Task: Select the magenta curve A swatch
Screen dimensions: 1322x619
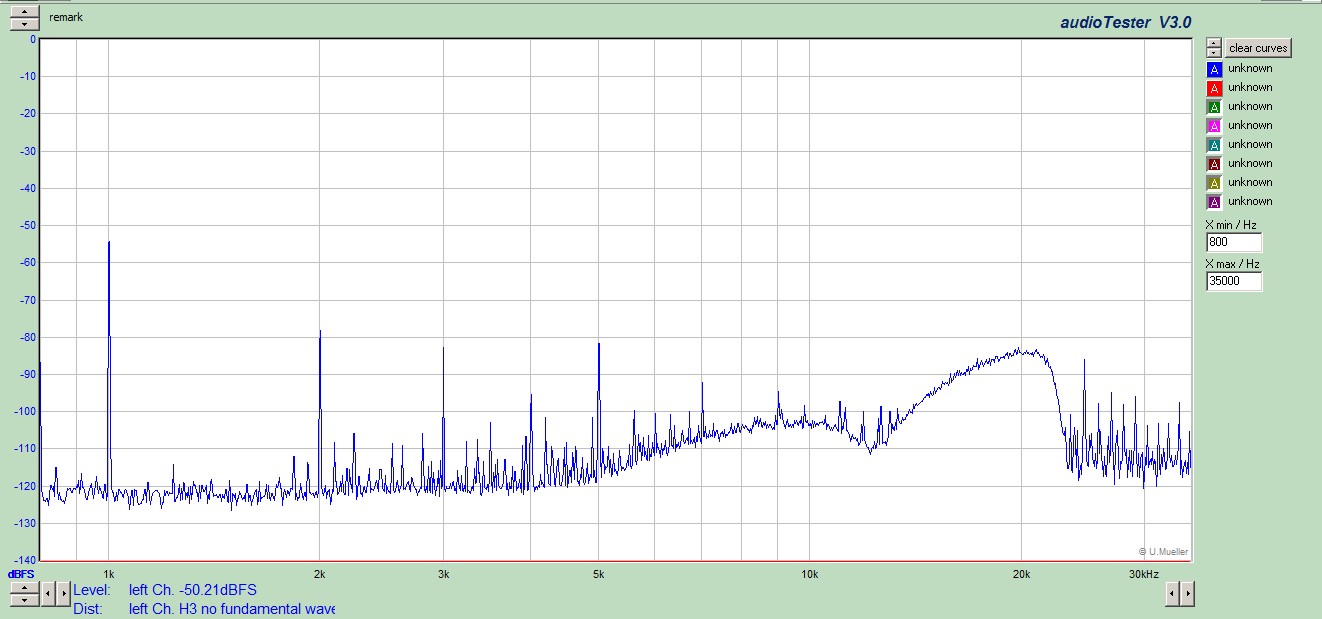Action: (1214, 126)
